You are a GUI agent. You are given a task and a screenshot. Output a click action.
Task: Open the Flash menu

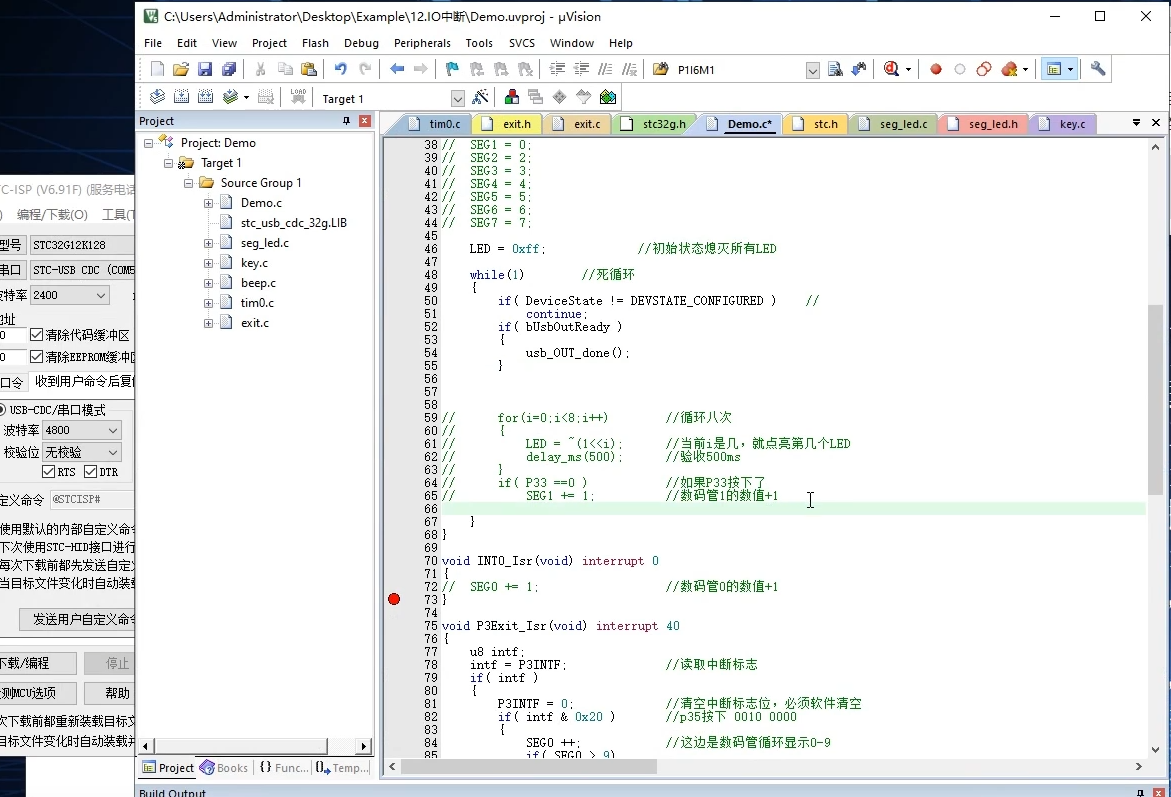pyautogui.click(x=315, y=43)
